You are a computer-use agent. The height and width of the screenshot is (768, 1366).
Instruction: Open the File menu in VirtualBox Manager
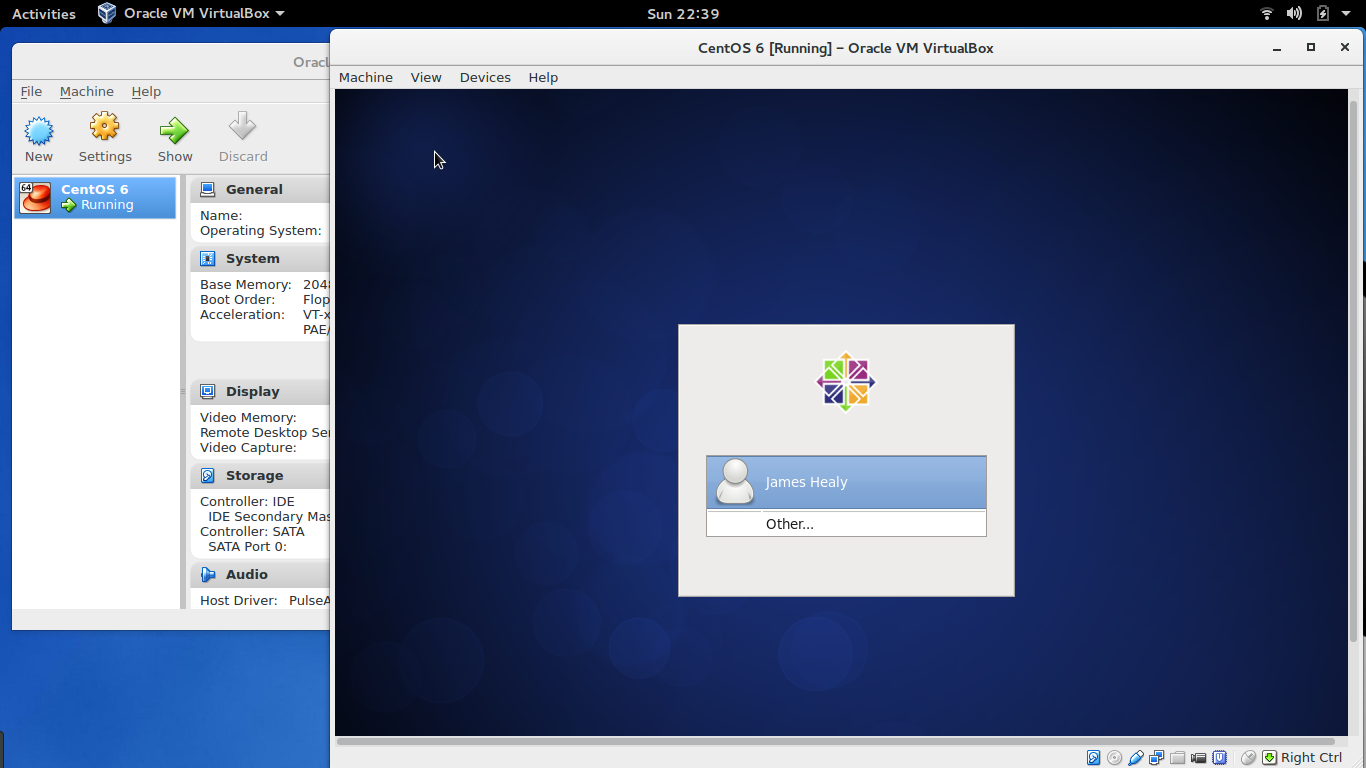click(x=31, y=91)
